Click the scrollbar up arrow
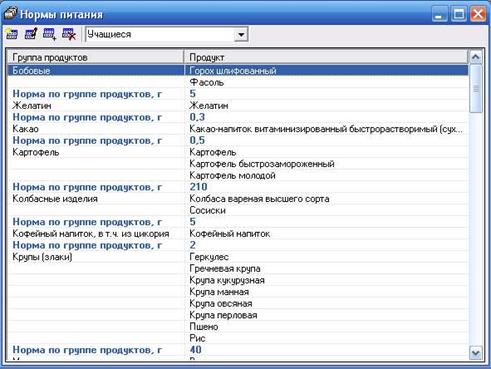The width and height of the screenshot is (491, 369). pos(476,57)
